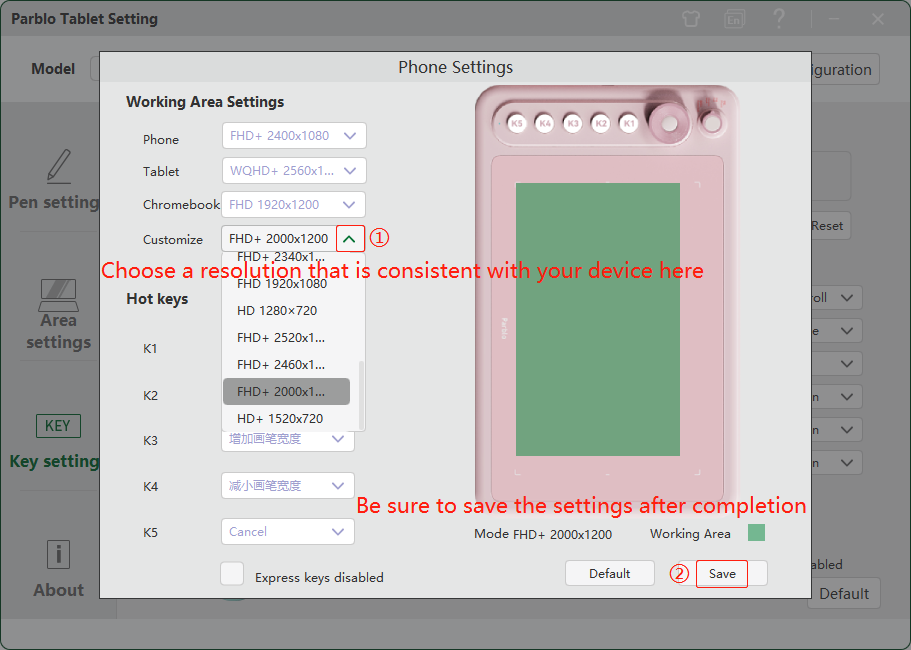Open help question mark icon

point(779,19)
